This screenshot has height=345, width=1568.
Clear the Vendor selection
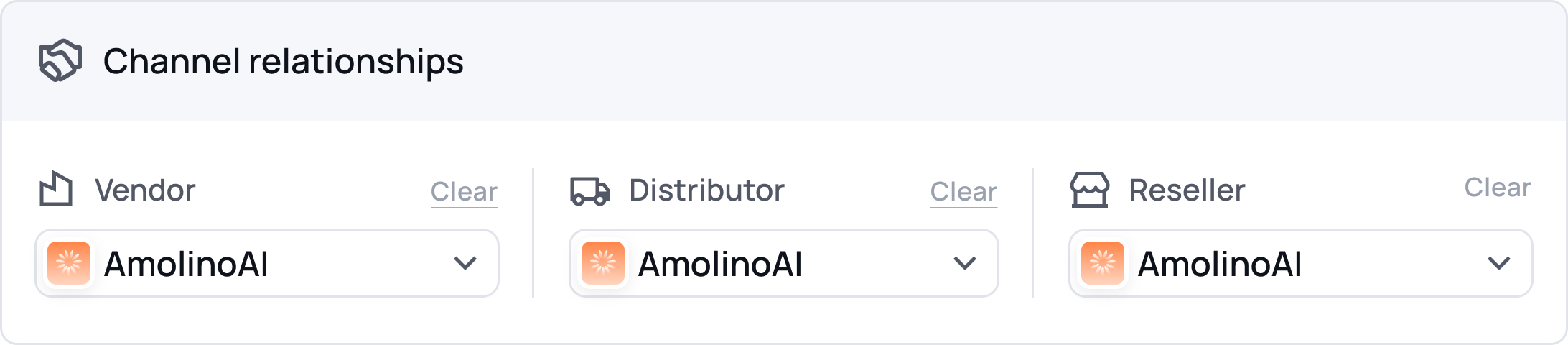(x=464, y=192)
